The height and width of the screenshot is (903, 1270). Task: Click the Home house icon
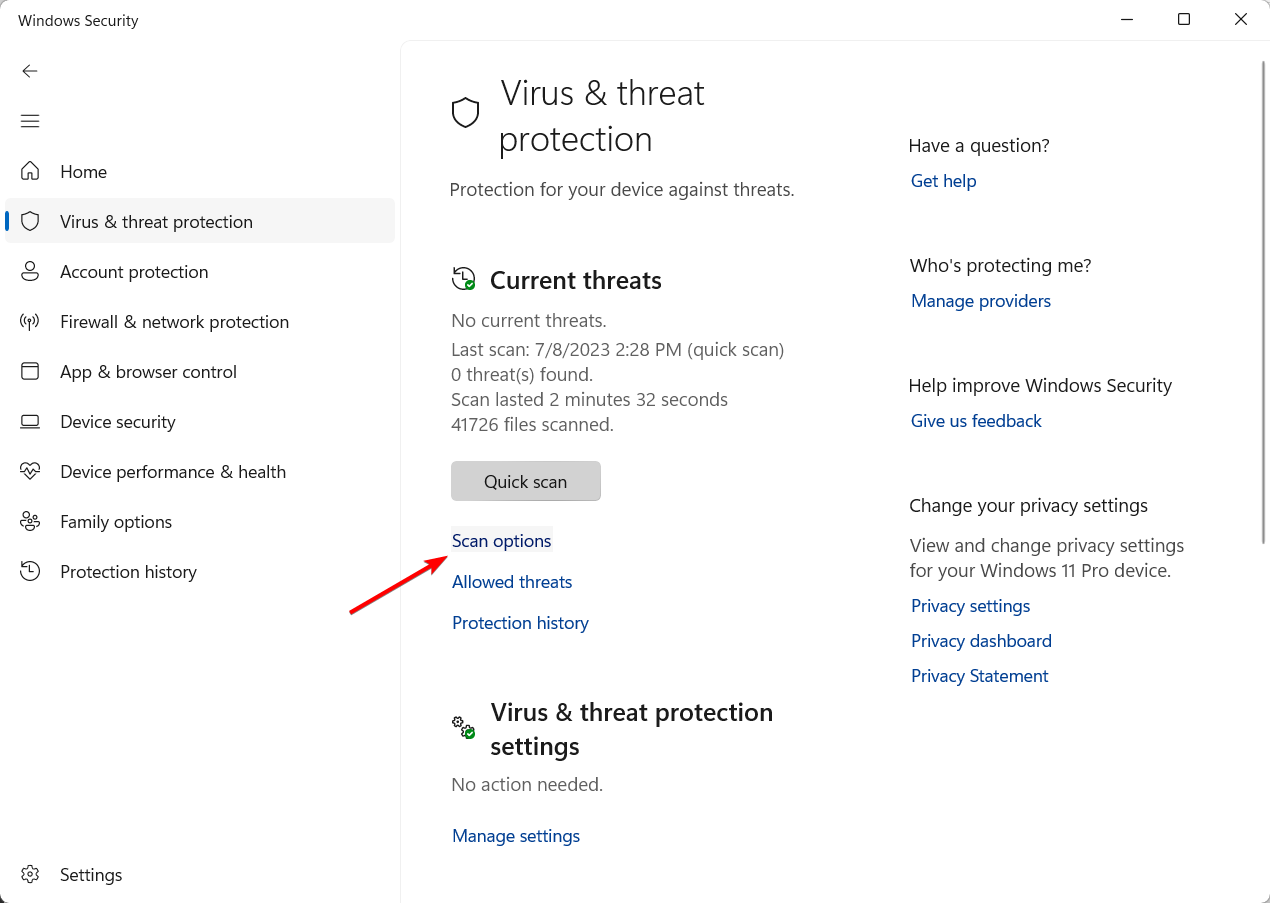coord(30,171)
